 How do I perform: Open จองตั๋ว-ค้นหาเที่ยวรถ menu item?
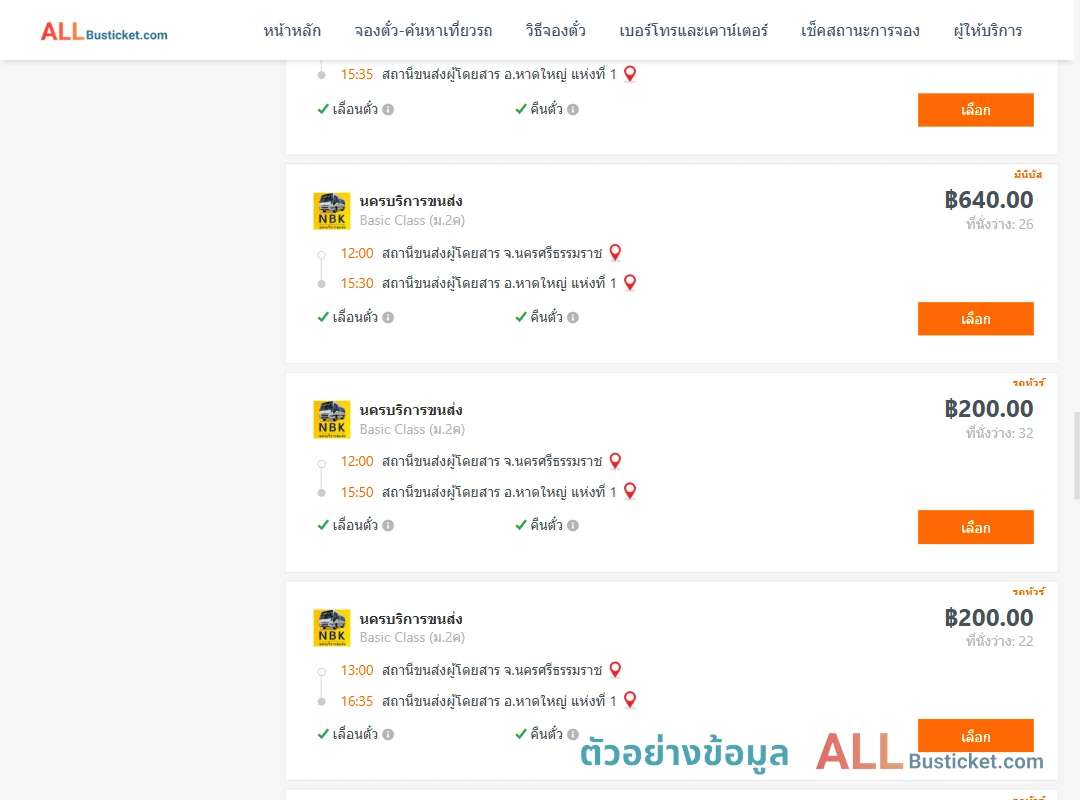(x=423, y=30)
